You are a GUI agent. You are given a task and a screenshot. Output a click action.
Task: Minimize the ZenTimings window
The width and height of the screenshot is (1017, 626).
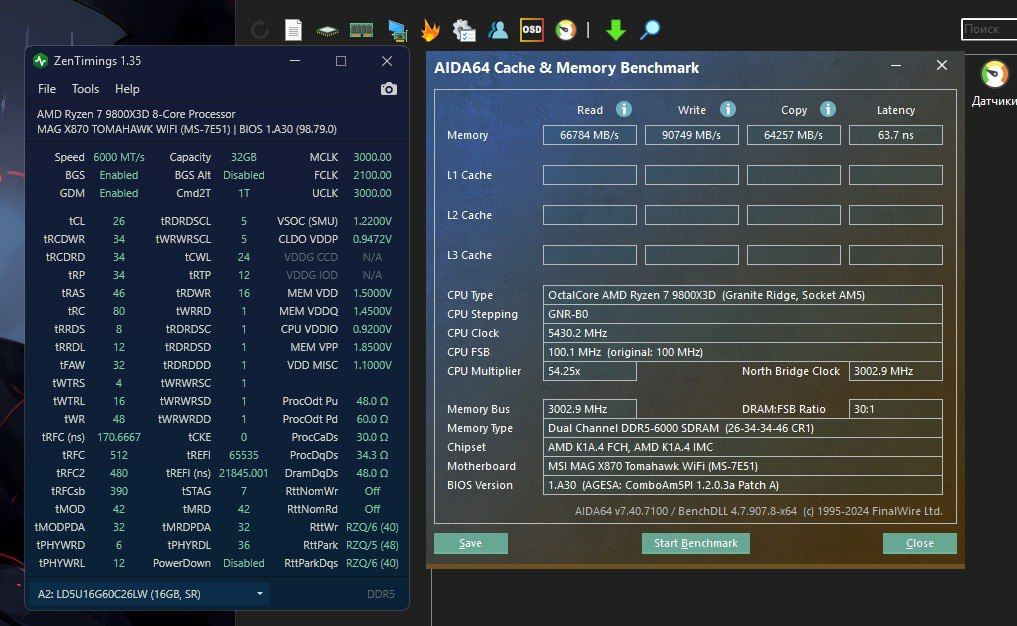(295, 61)
